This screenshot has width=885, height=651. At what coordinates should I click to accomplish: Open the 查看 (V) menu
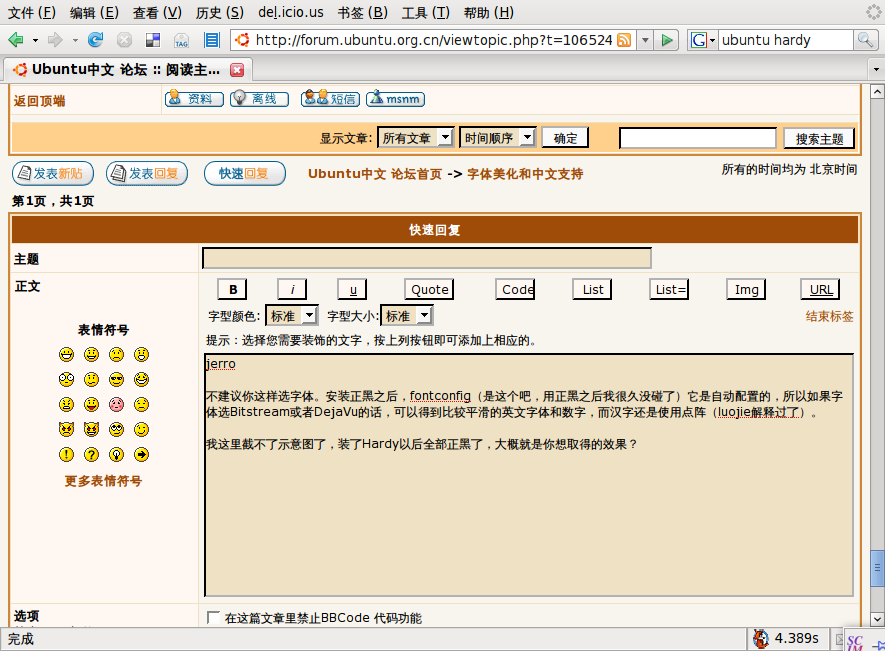[x=157, y=12]
